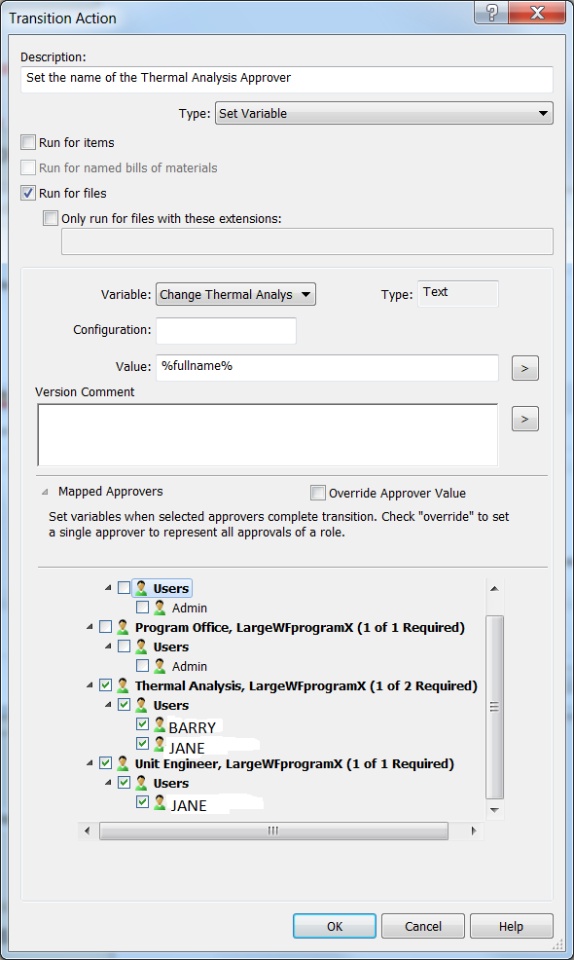
Task: Click the approvers tree scroll down arrow
Action: (x=494, y=810)
